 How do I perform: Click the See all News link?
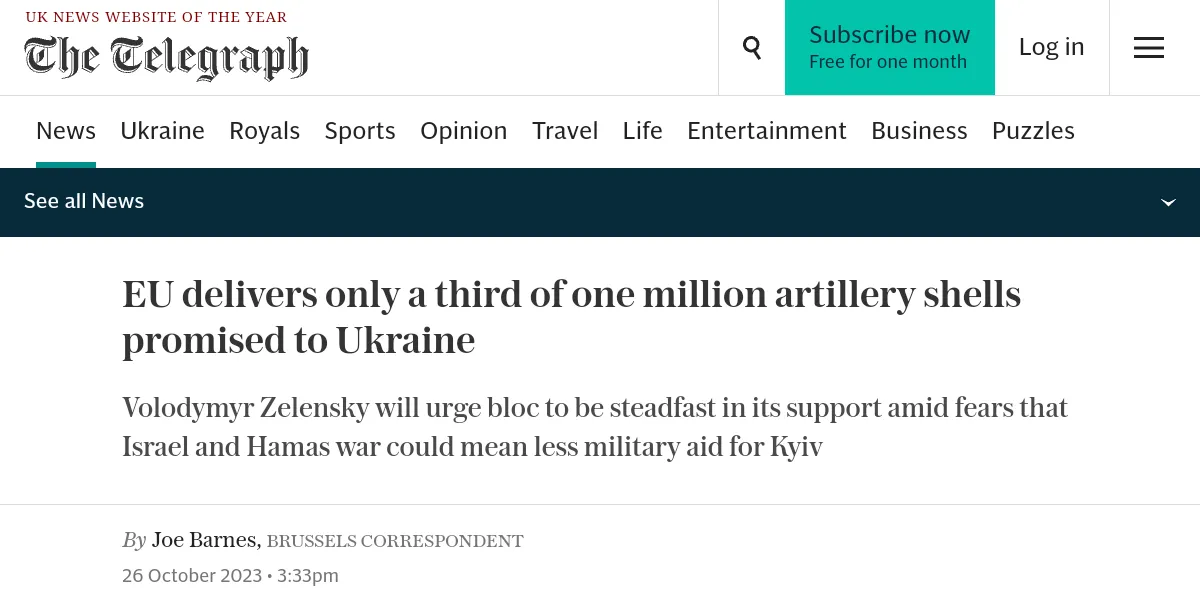point(84,201)
